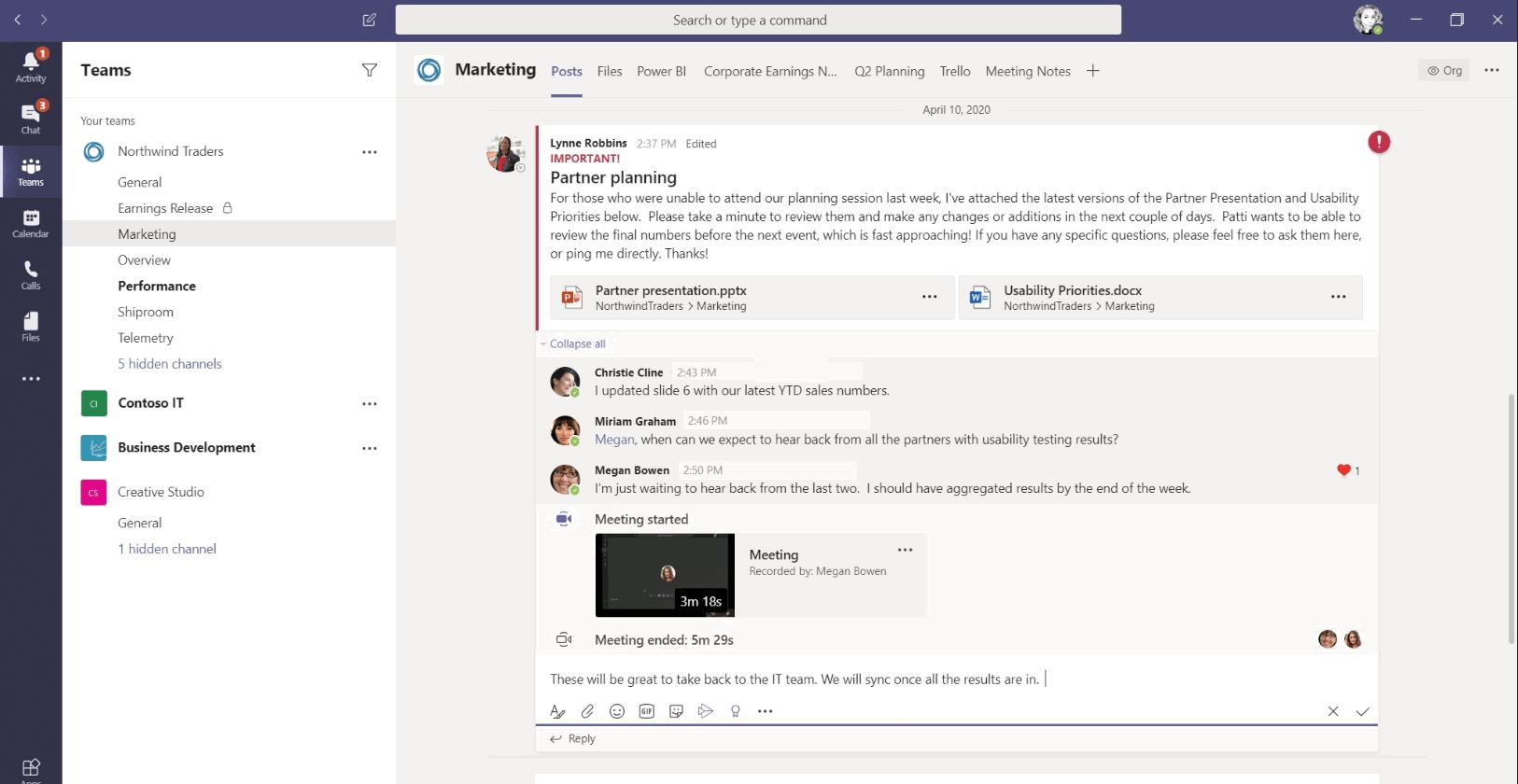
Task: Open the emoji picker
Action: 617,711
